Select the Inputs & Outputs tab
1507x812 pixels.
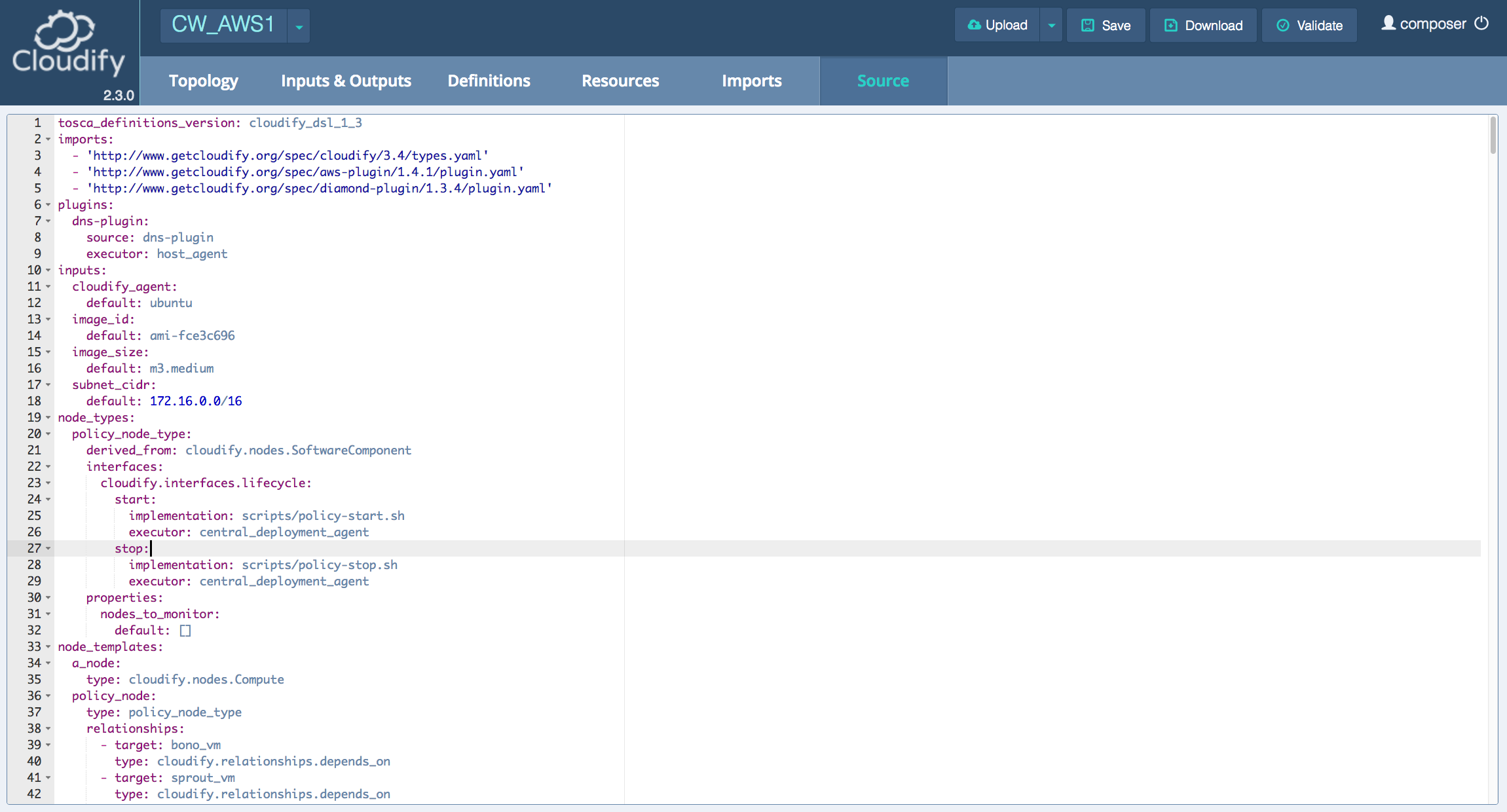point(345,81)
